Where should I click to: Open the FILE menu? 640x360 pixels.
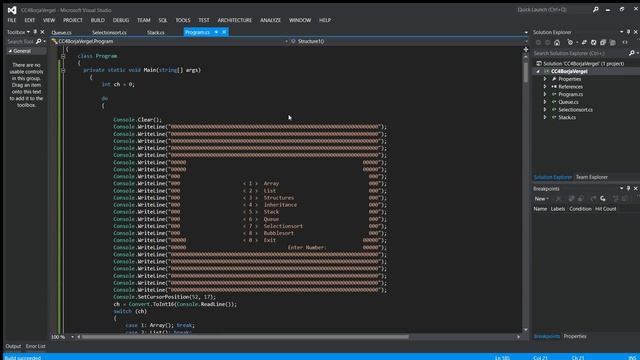(x=12, y=20)
